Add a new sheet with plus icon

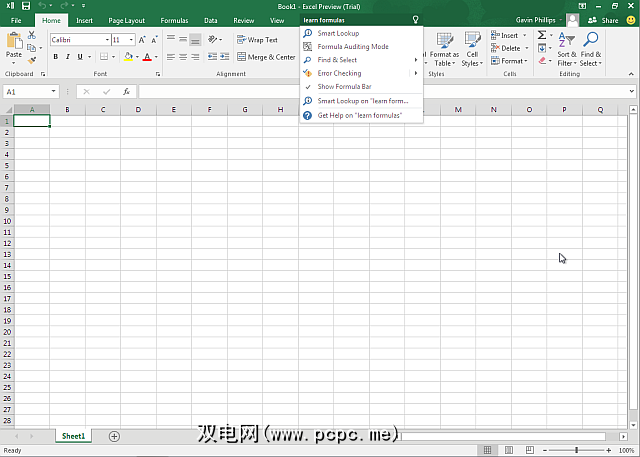[x=114, y=436]
